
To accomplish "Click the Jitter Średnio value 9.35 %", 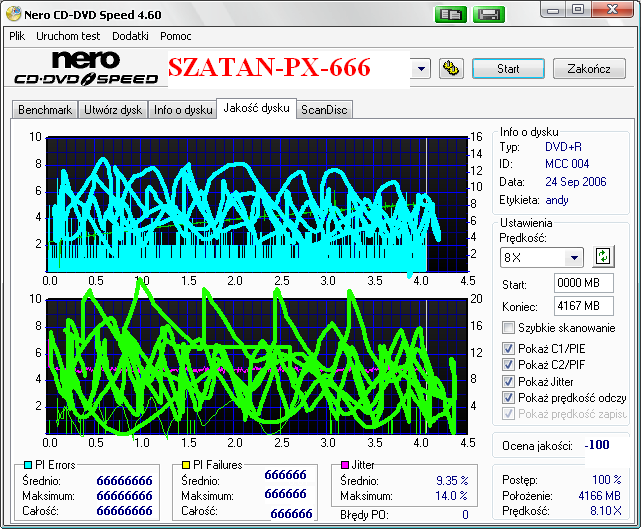I will coord(452,480).
